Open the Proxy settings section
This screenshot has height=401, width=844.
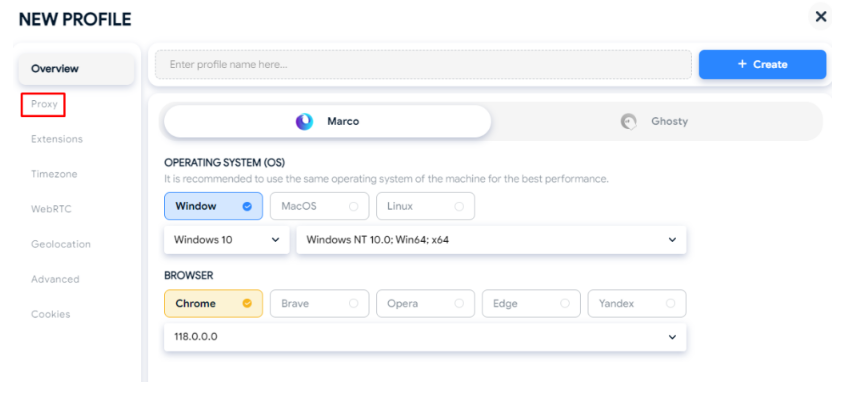coord(44,104)
